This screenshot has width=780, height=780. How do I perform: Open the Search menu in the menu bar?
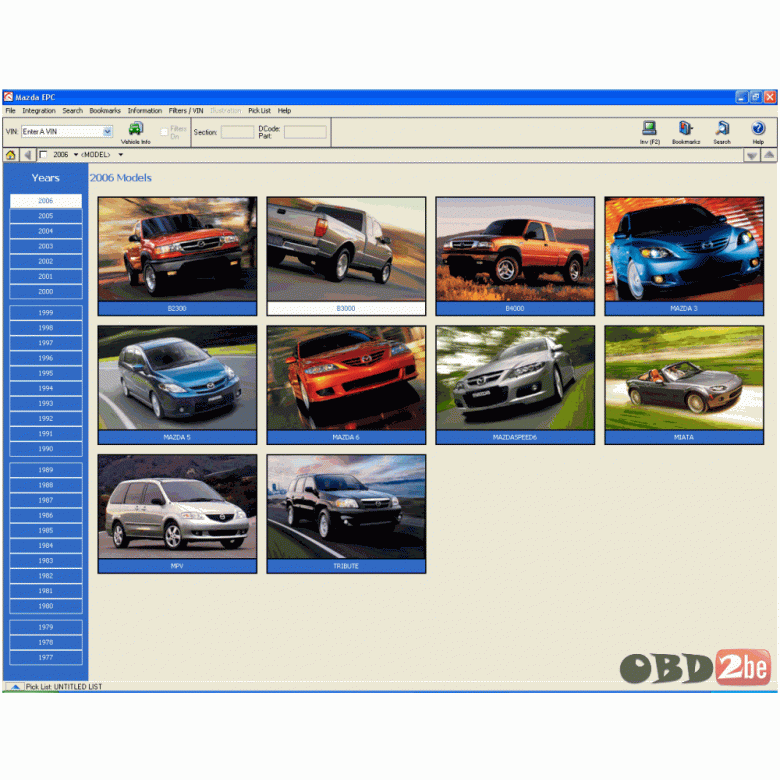73,111
